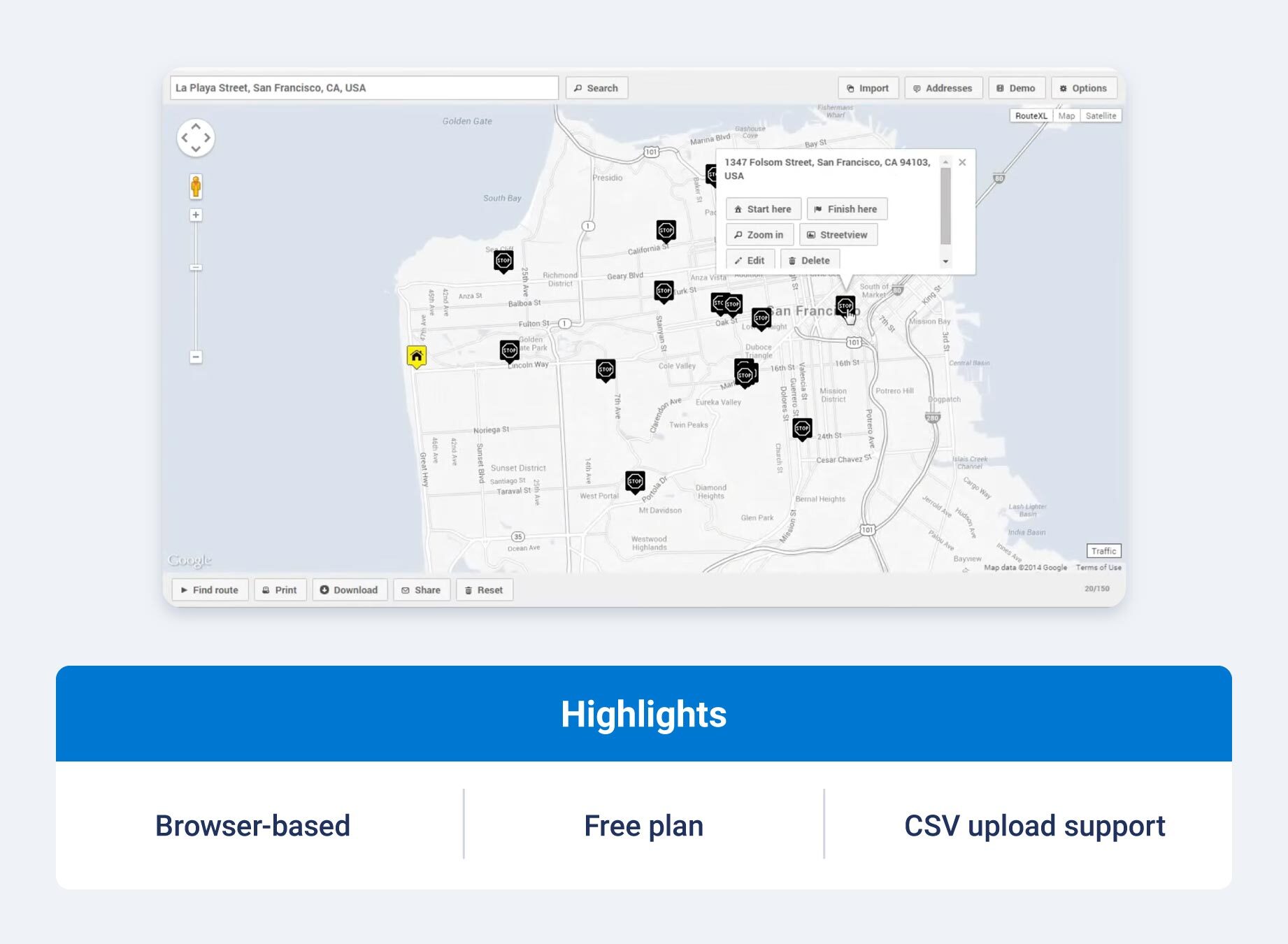Set Finish here for Folsom Street
The height and width of the screenshot is (944, 1288).
pos(847,209)
